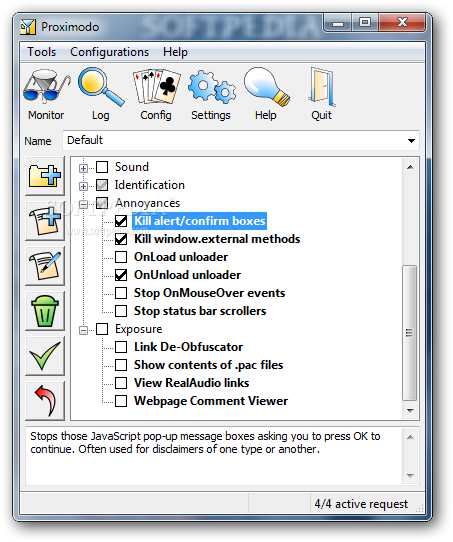Open the Configurations menu
The height and width of the screenshot is (542, 453).
[110, 52]
